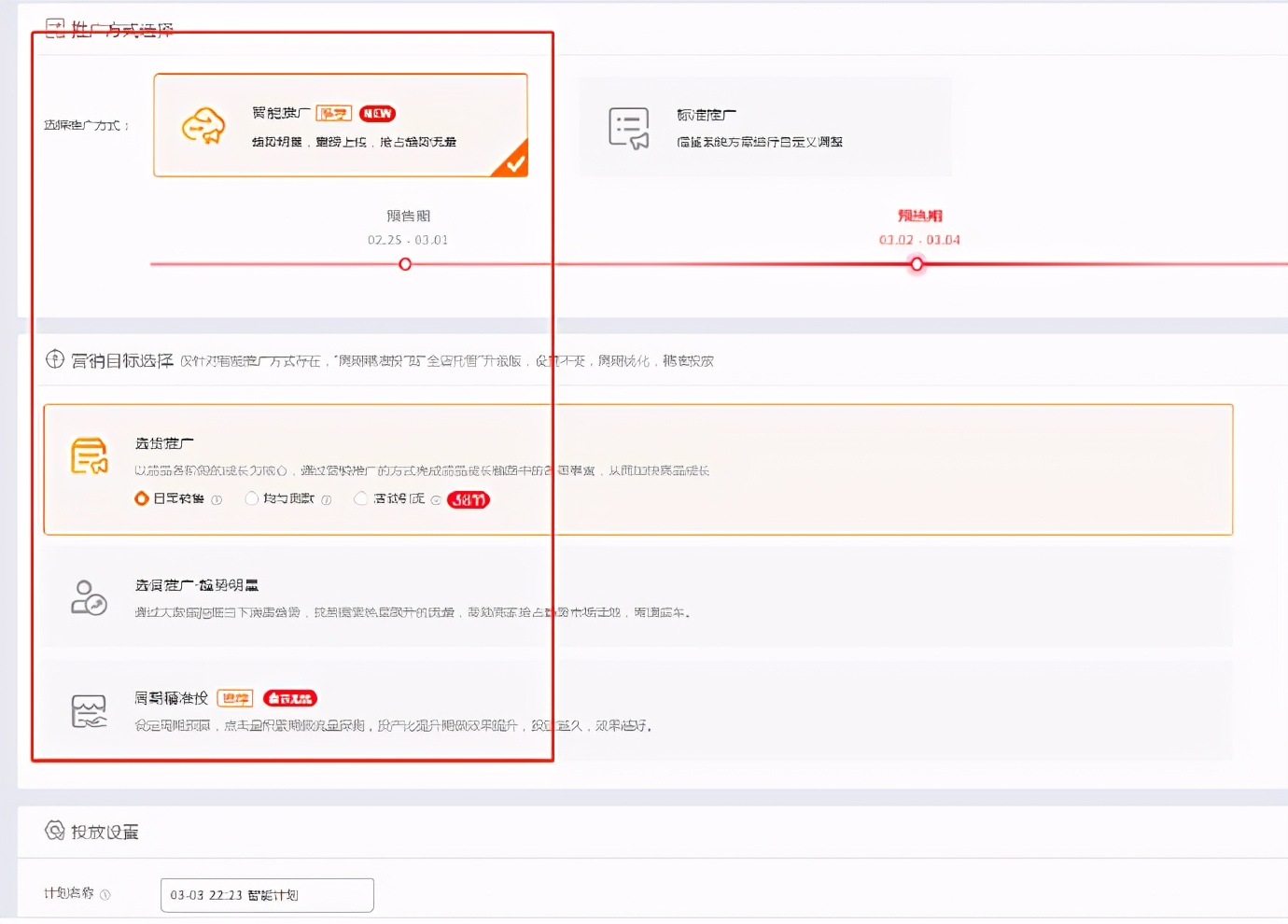The height and width of the screenshot is (924, 1288).
Task: Select the first 日常销售 radio button
Action: tap(142, 499)
